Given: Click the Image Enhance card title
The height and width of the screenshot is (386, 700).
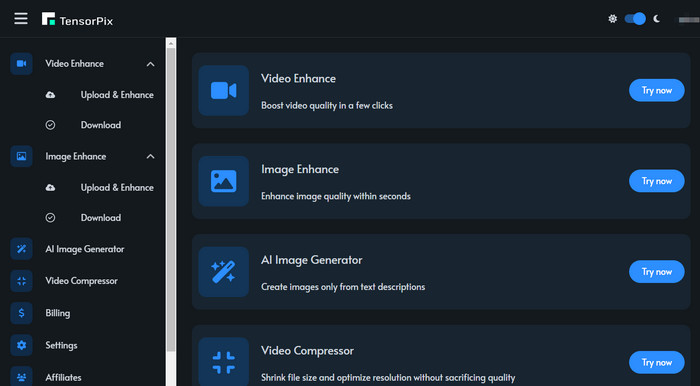Looking at the screenshot, I should [x=300, y=170].
